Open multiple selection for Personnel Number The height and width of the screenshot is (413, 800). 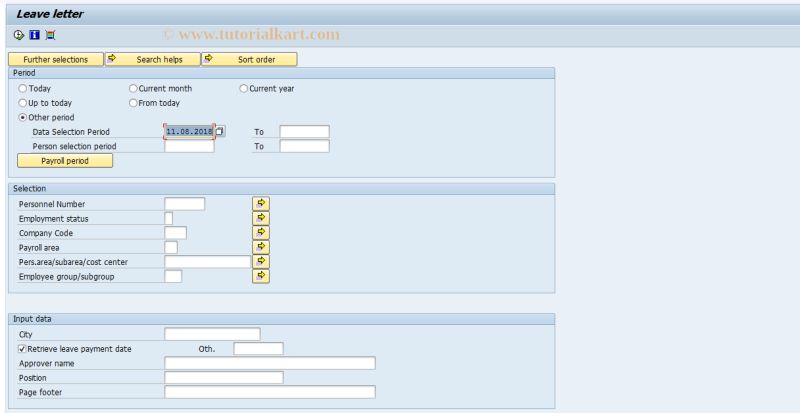pos(261,204)
